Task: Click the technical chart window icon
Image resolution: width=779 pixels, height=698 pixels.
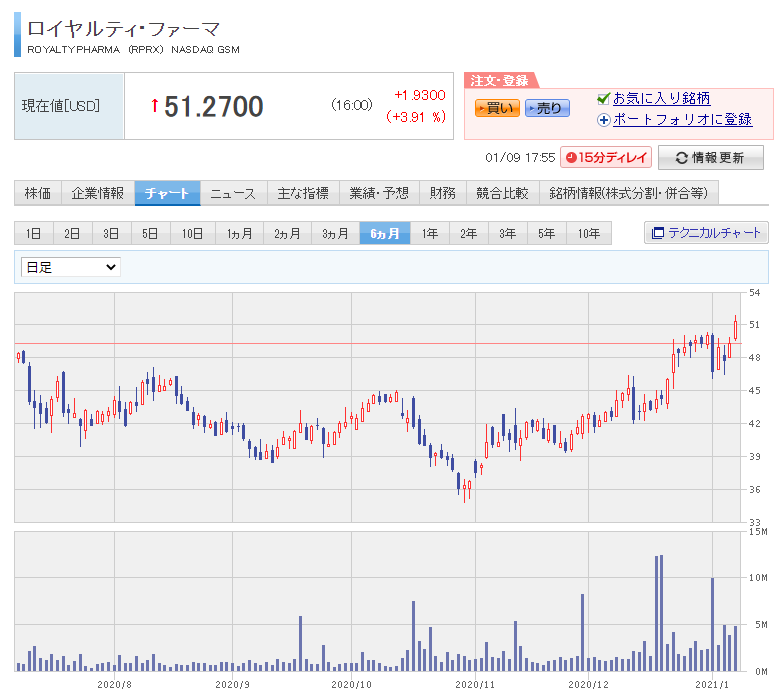Action: [x=657, y=233]
